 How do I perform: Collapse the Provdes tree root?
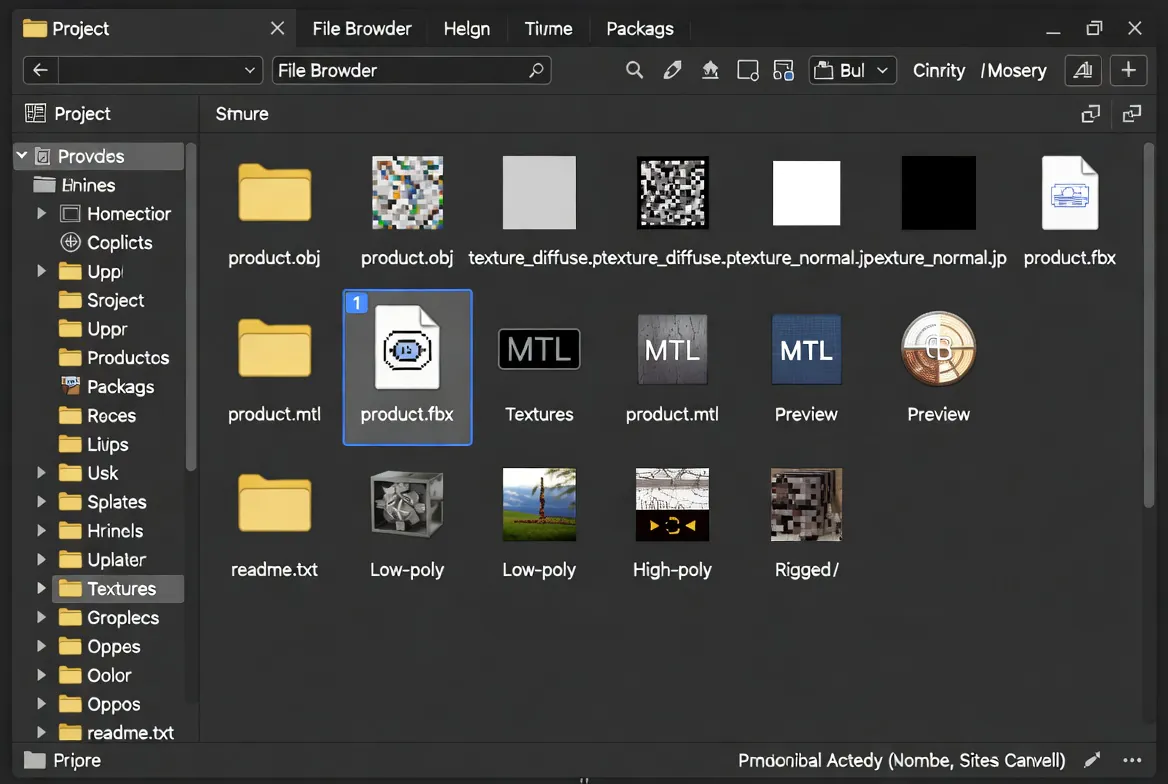coord(22,156)
